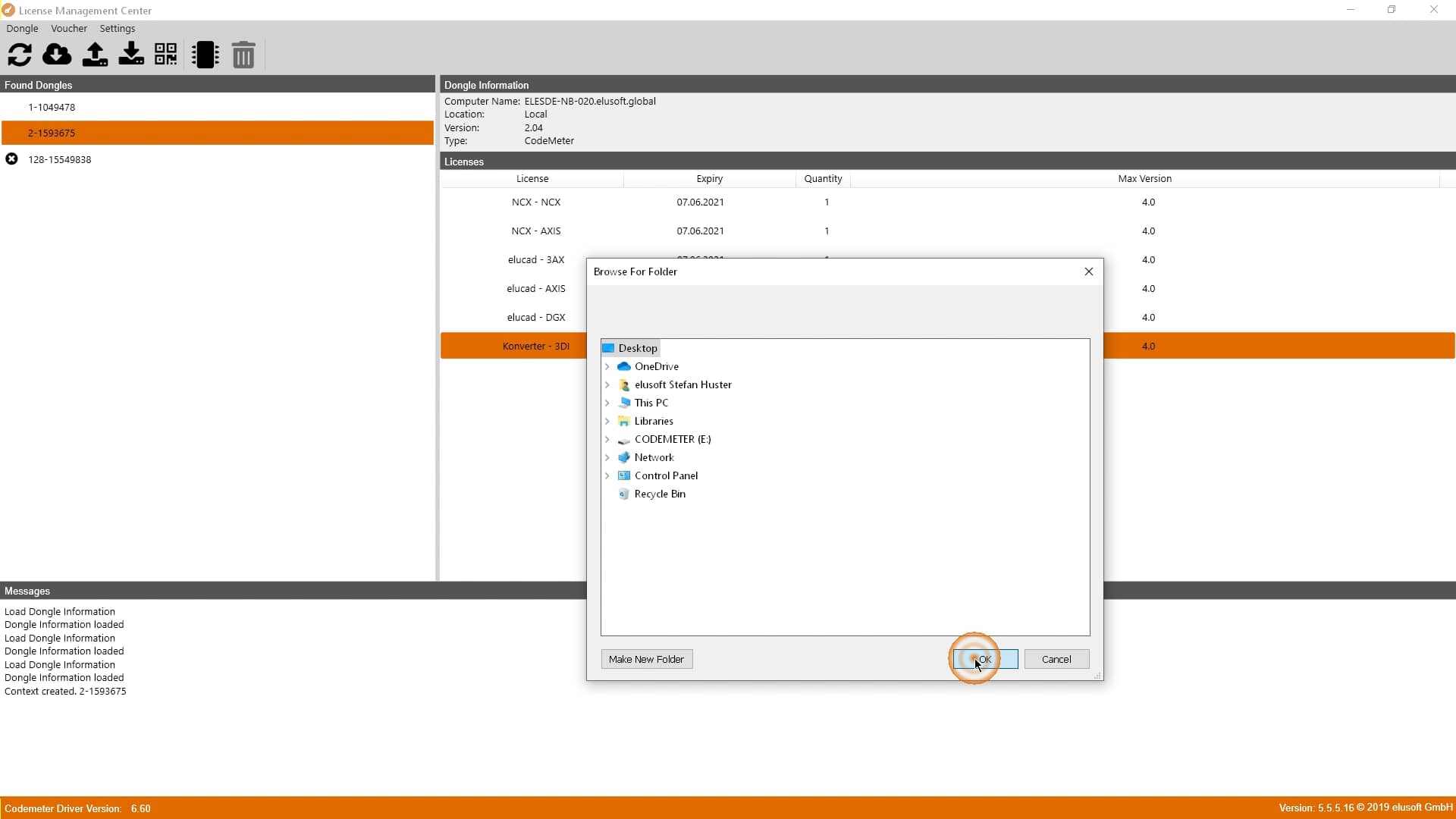
Task: Click the error icon beside dongle 128-15549838
Action: pyautogui.click(x=11, y=158)
